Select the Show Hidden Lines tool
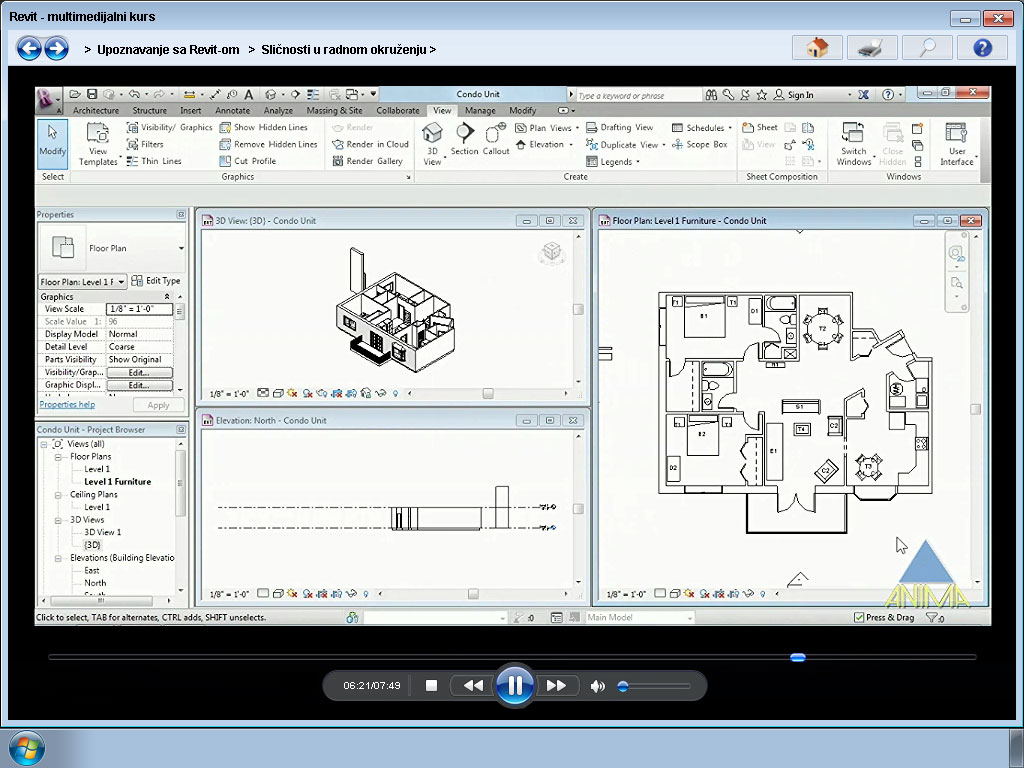1024x768 pixels. tap(265, 129)
